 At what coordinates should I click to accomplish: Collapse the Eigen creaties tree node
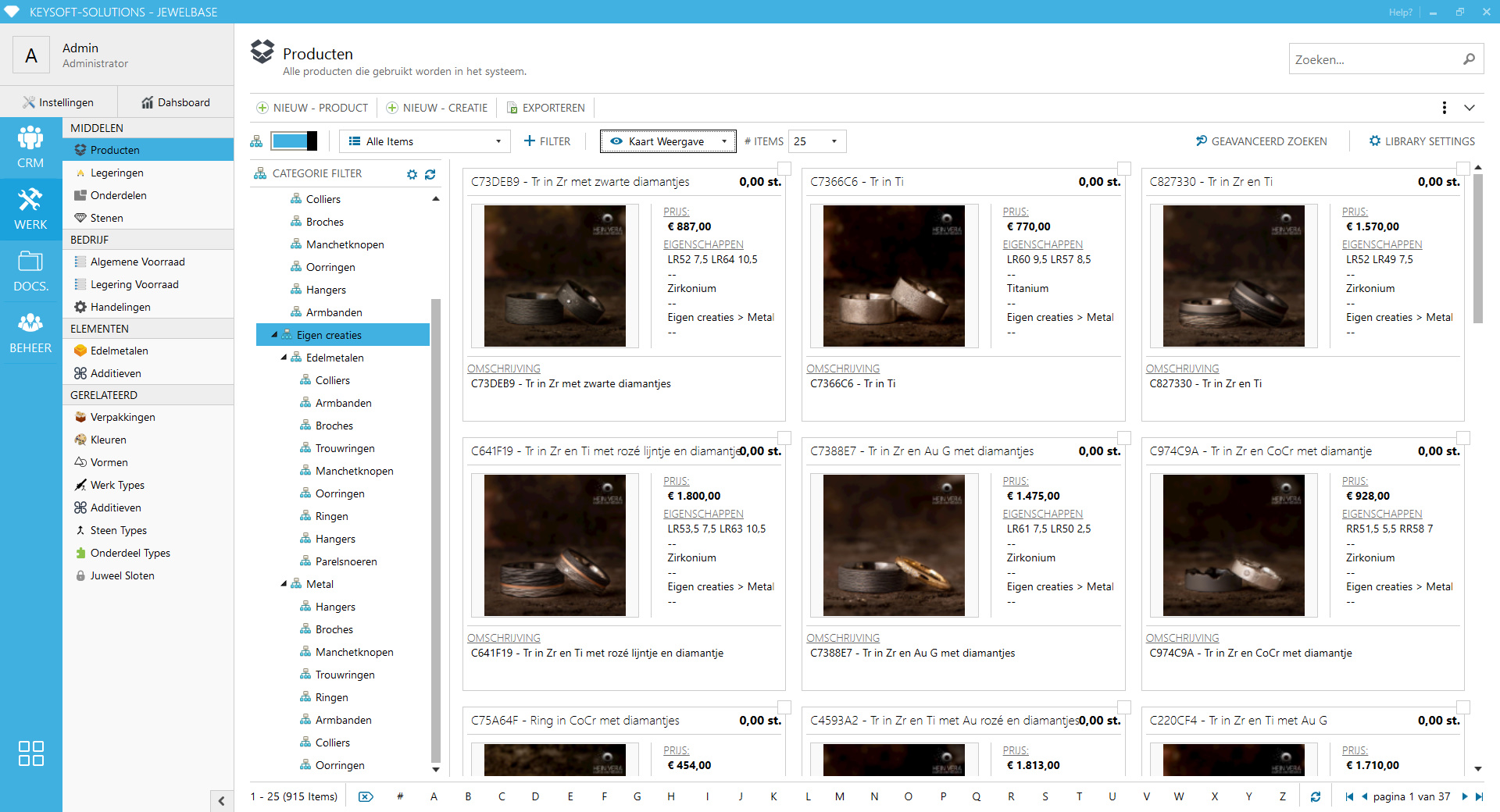[274, 335]
